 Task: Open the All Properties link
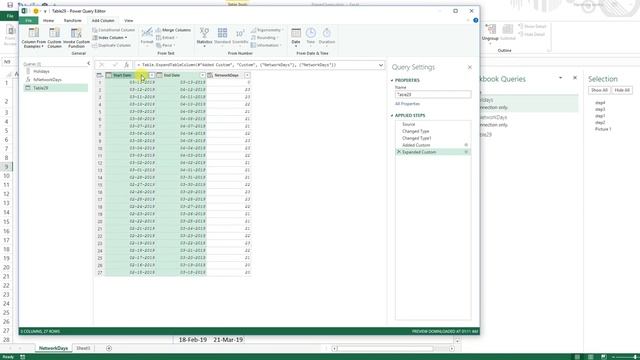tap(407, 104)
